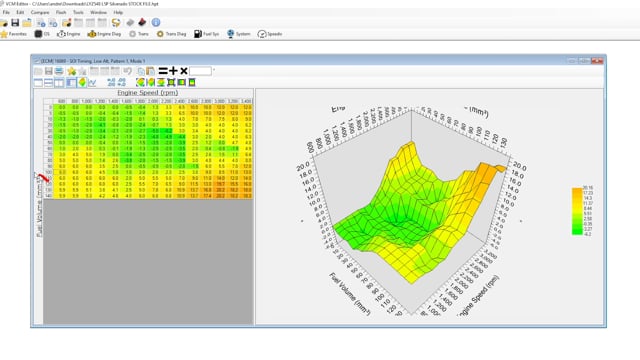Toggle the 2D line graph view icon

[92, 82]
